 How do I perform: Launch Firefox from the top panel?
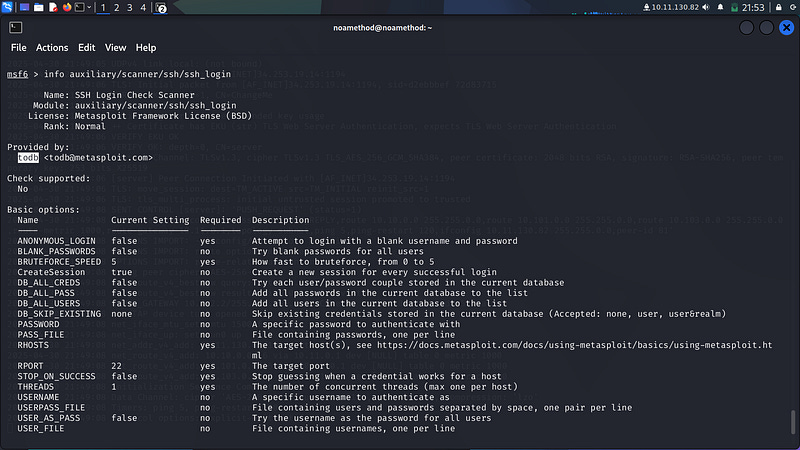tap(67, 7)
